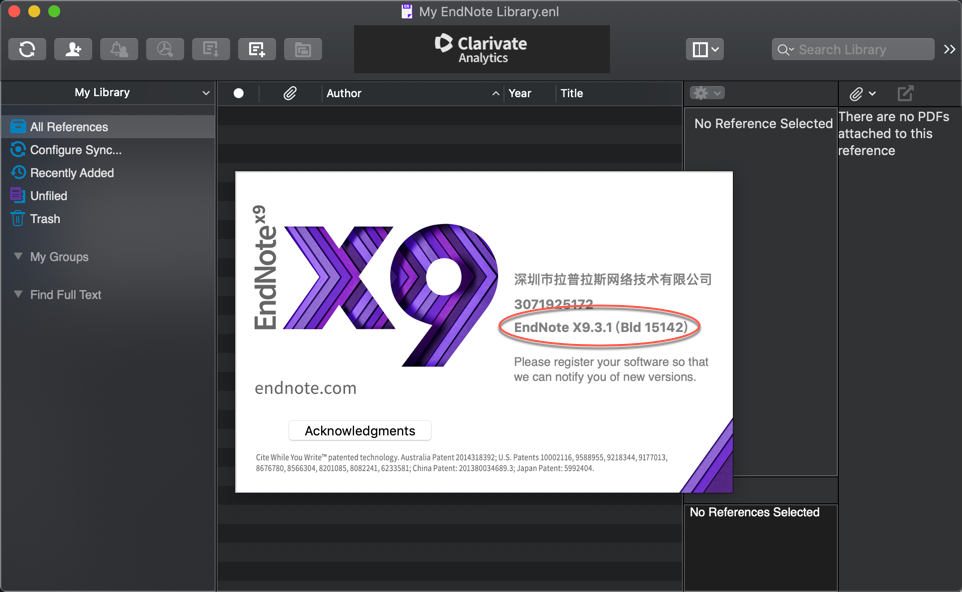Click the open PDF externally icon

(x=905, y=93)
